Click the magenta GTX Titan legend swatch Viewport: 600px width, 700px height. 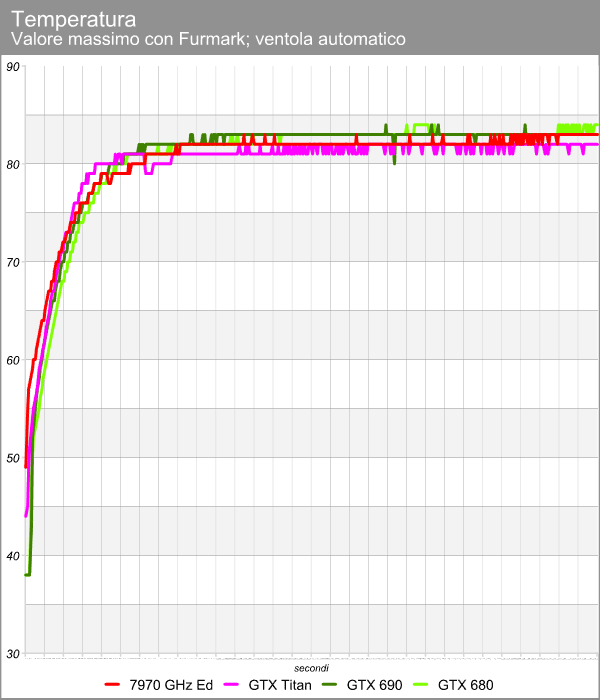[231, 684]
